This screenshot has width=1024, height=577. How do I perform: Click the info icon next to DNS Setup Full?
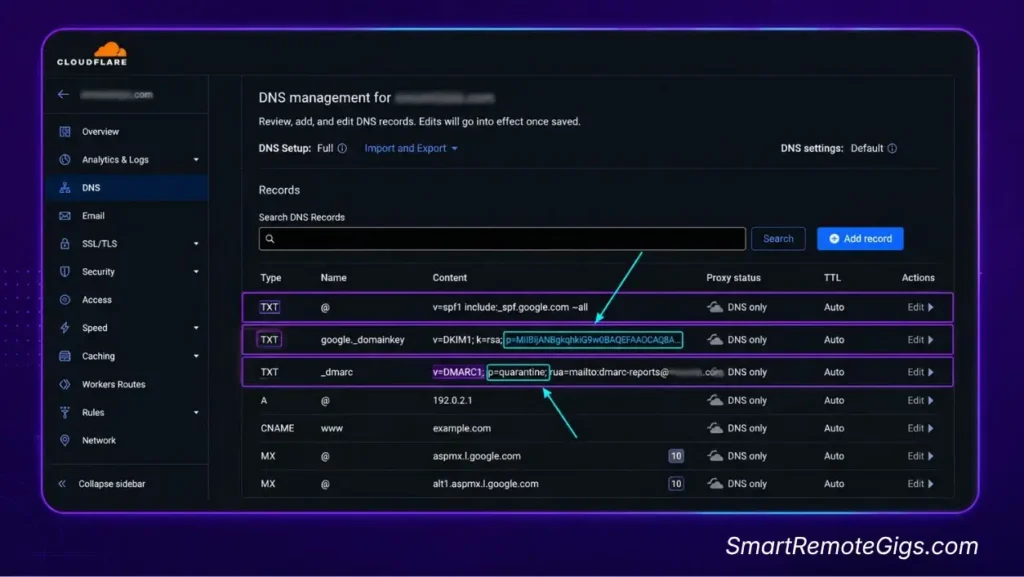[342, 148]
